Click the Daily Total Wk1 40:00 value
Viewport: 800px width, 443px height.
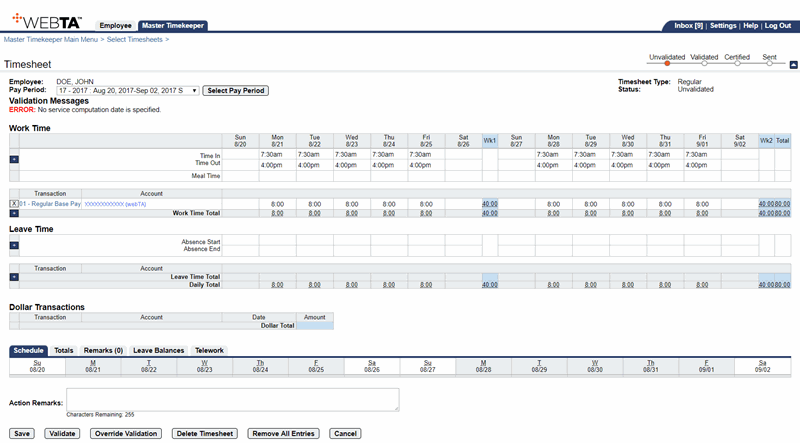(x=490, y=285)
